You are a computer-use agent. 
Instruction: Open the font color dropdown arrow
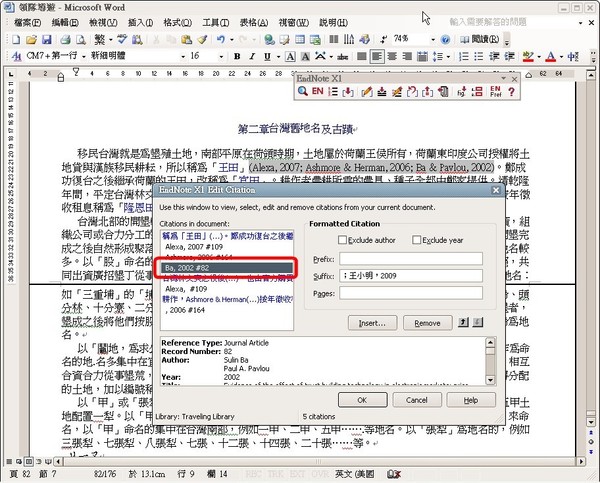point(561,57)
